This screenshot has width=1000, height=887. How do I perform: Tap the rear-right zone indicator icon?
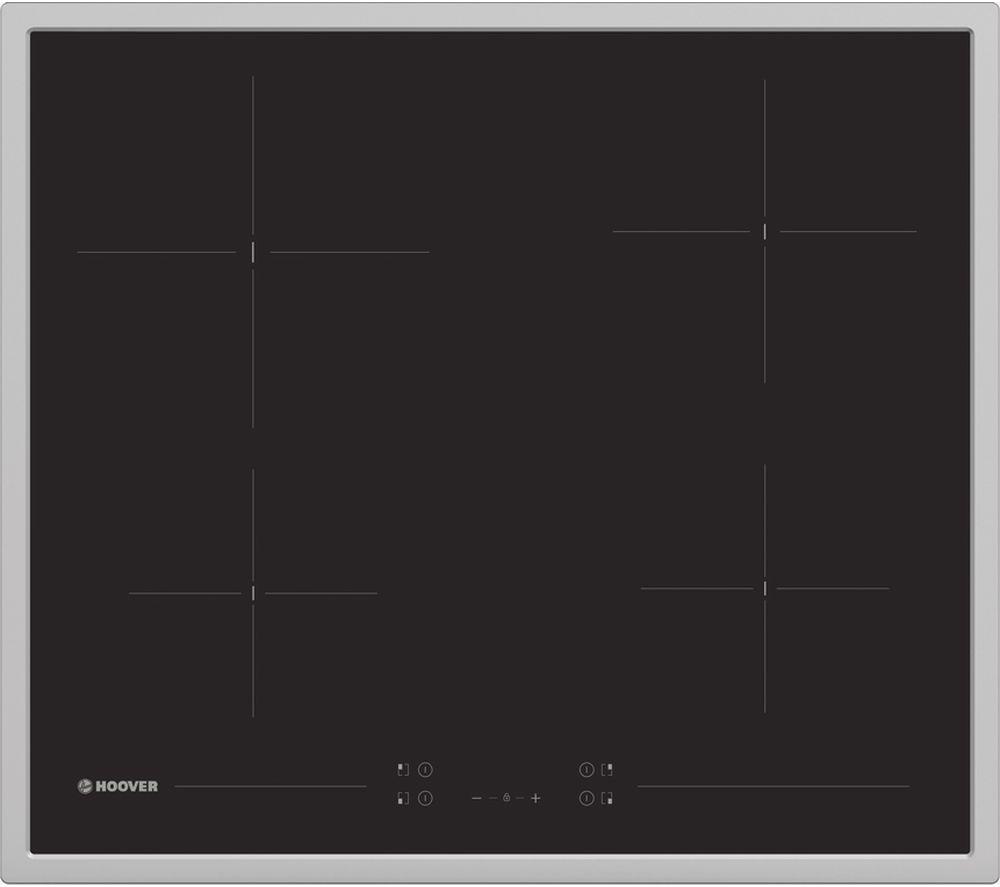pyautogui.click(x=607, y=770)
